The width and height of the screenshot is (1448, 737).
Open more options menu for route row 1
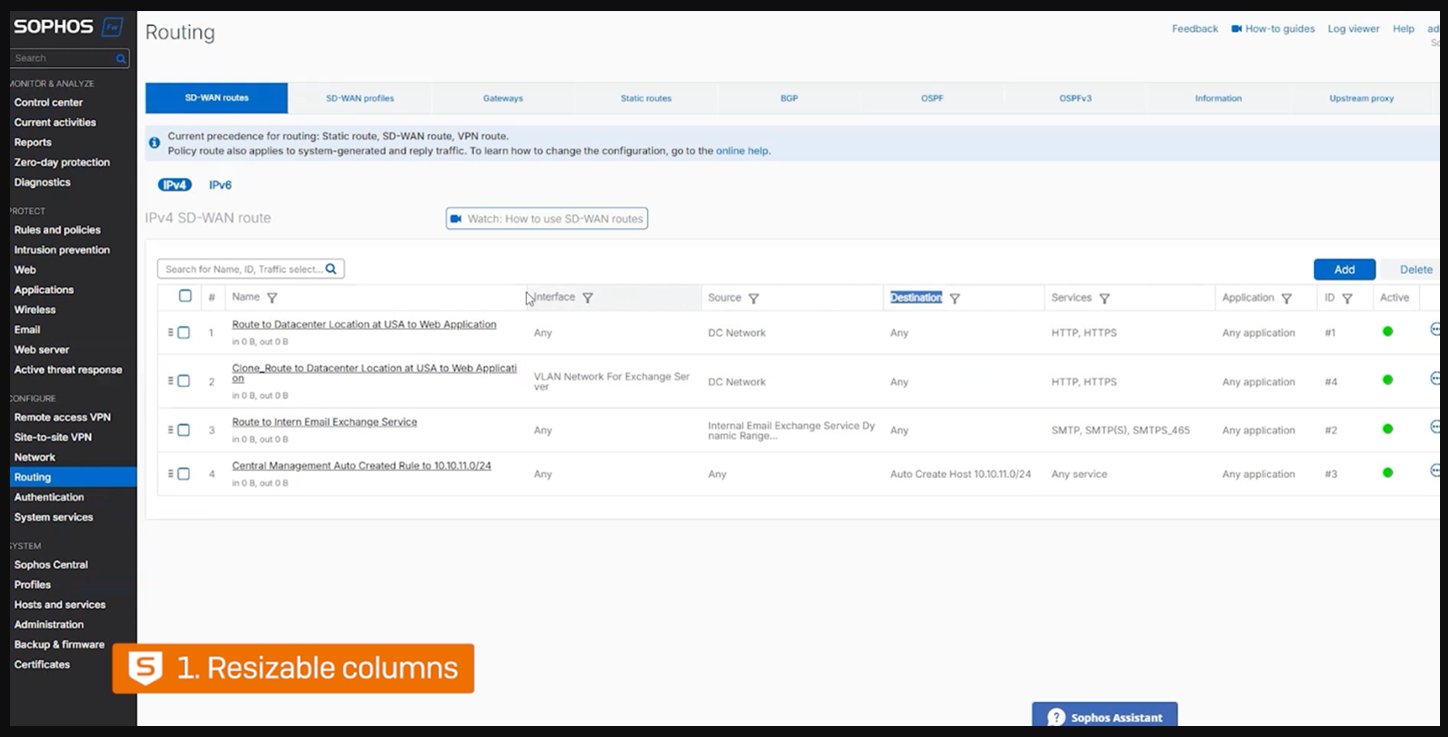click(x=1436, y=329)
